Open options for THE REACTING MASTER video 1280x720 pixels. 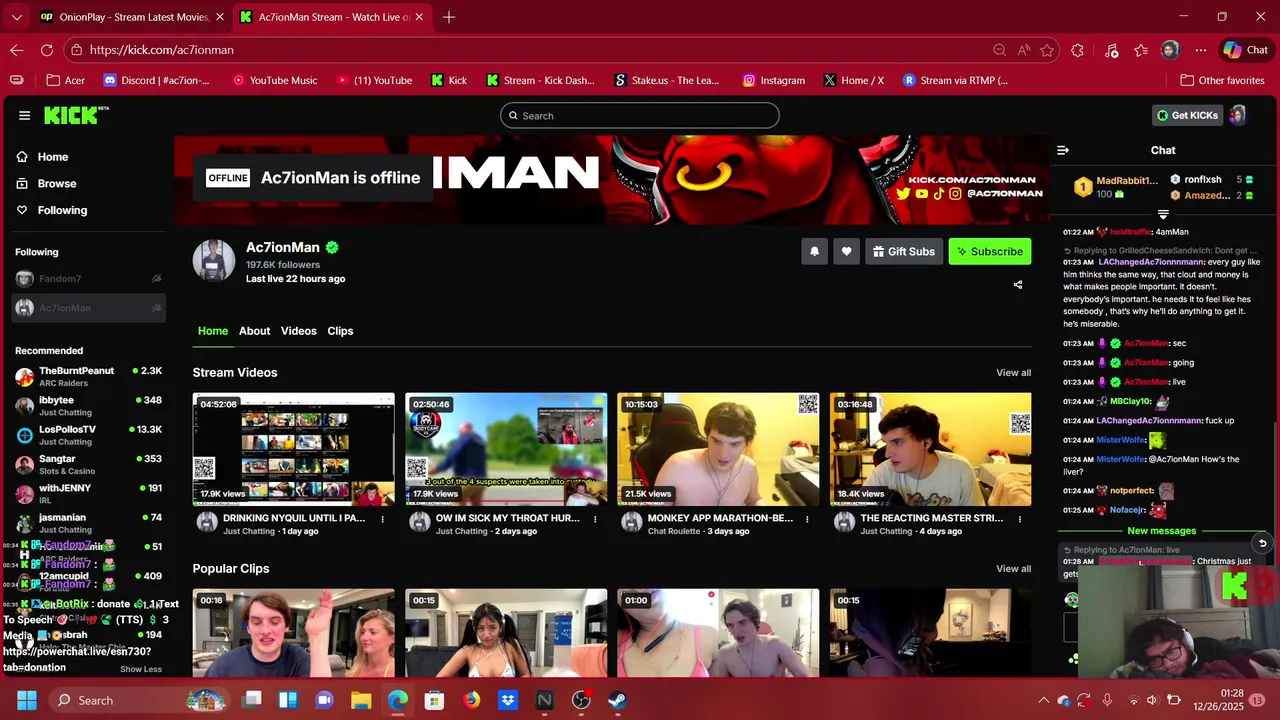(x=1020, y=519)
